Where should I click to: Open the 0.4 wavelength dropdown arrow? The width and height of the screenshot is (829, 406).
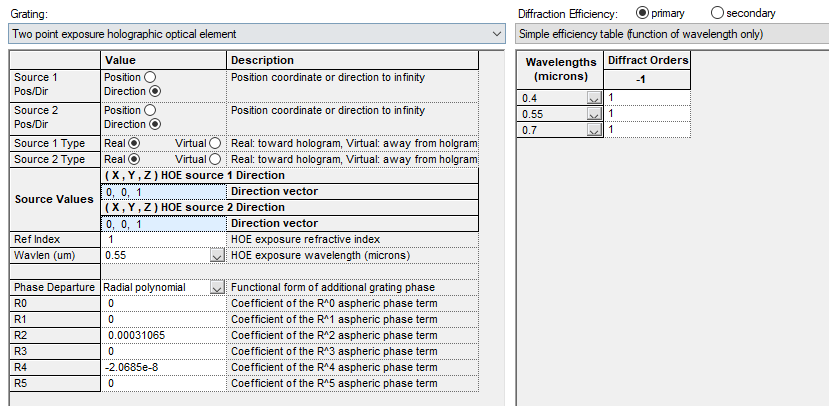pyautogui.click(x=593, y=98)
